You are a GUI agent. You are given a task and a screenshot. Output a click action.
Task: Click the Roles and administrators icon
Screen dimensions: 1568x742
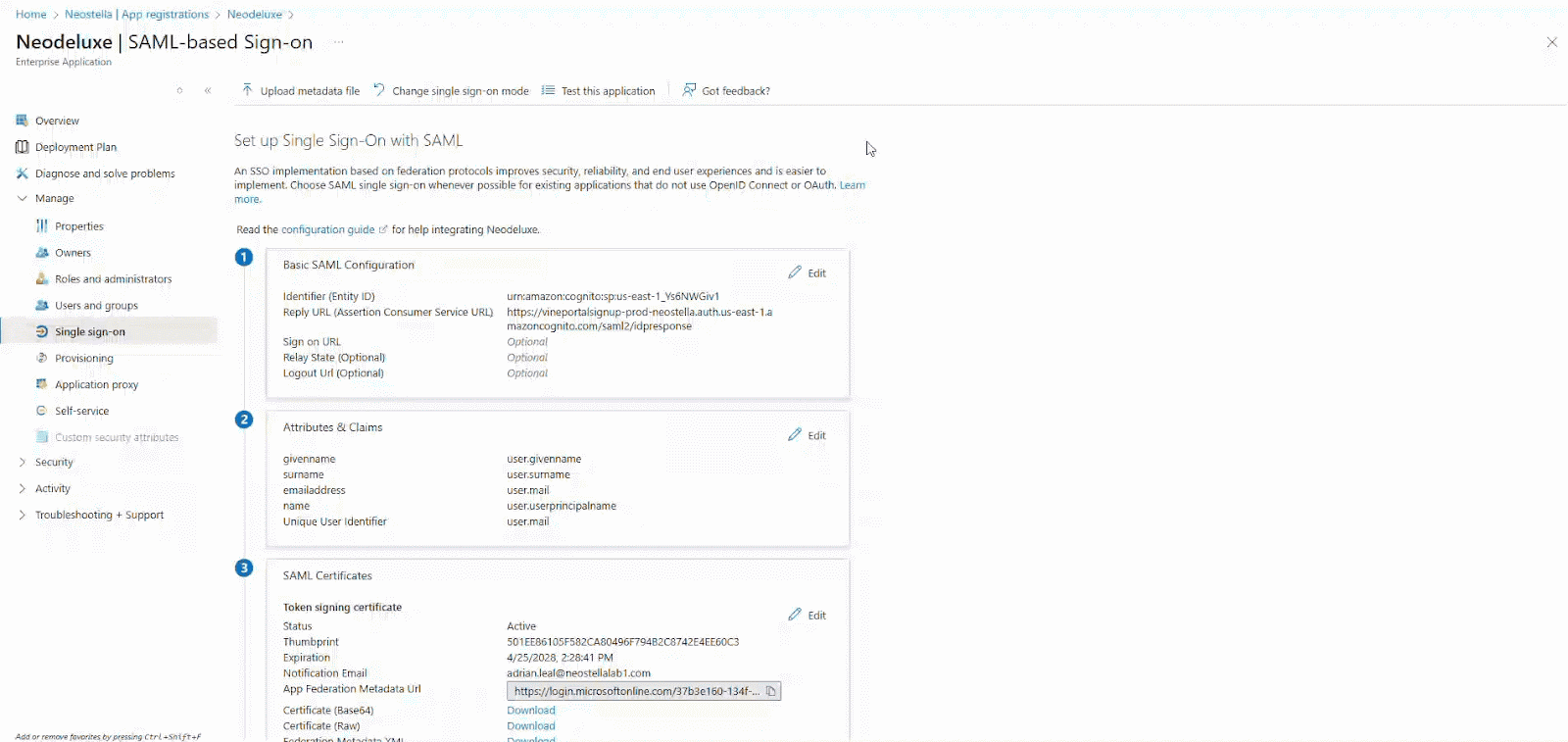click(41, 279)
